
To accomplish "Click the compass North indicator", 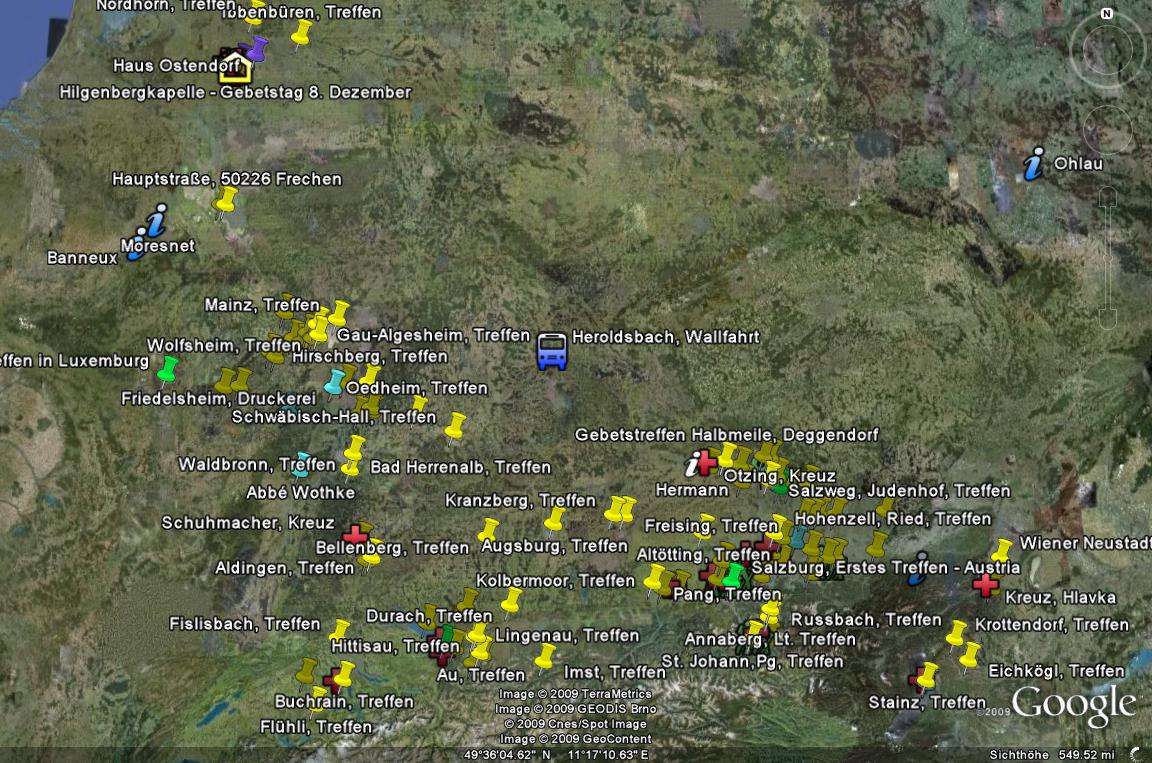I will click(1106, 14).
